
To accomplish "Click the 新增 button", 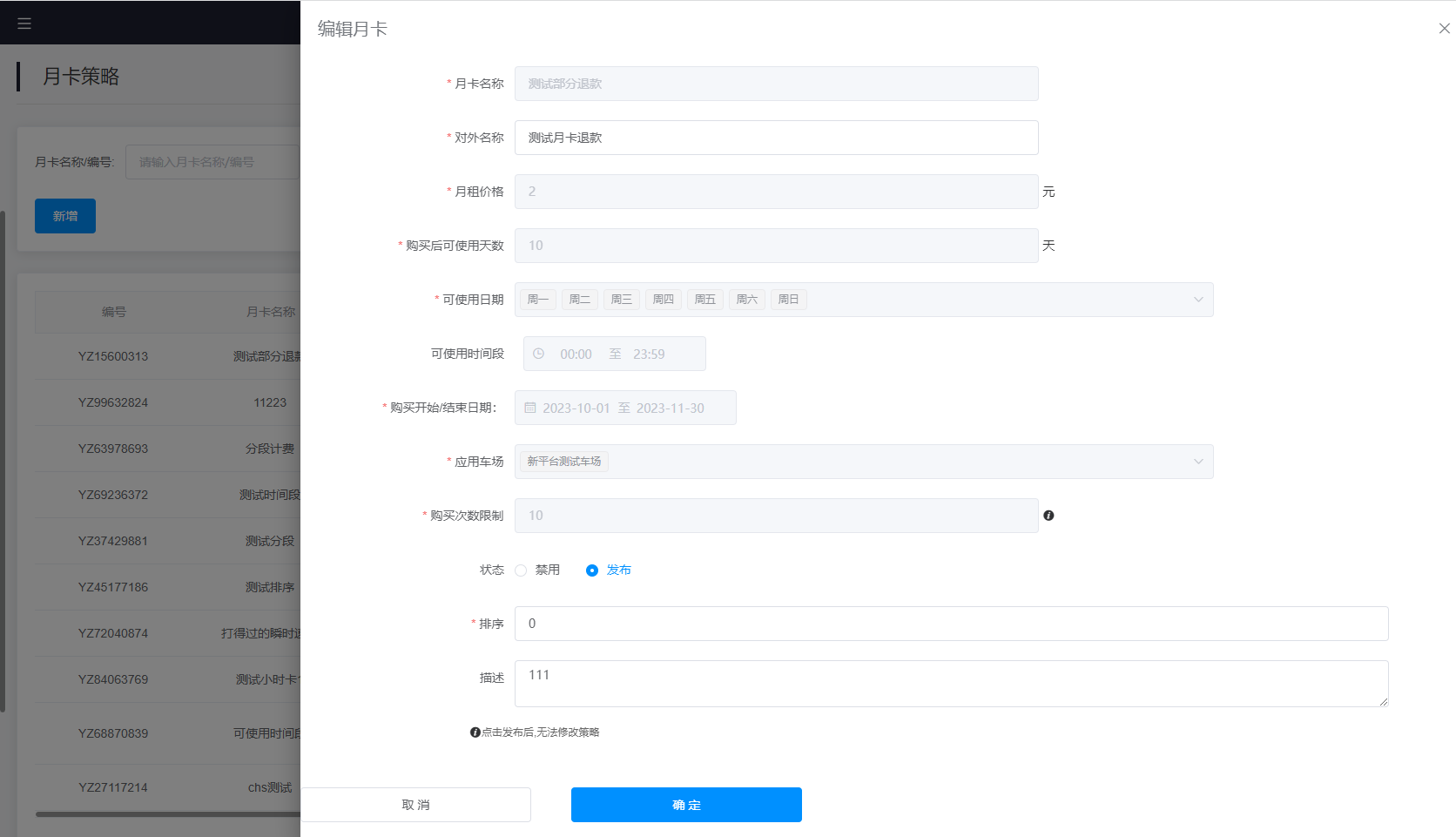I will pyautogui.click(x=65, y=216).
